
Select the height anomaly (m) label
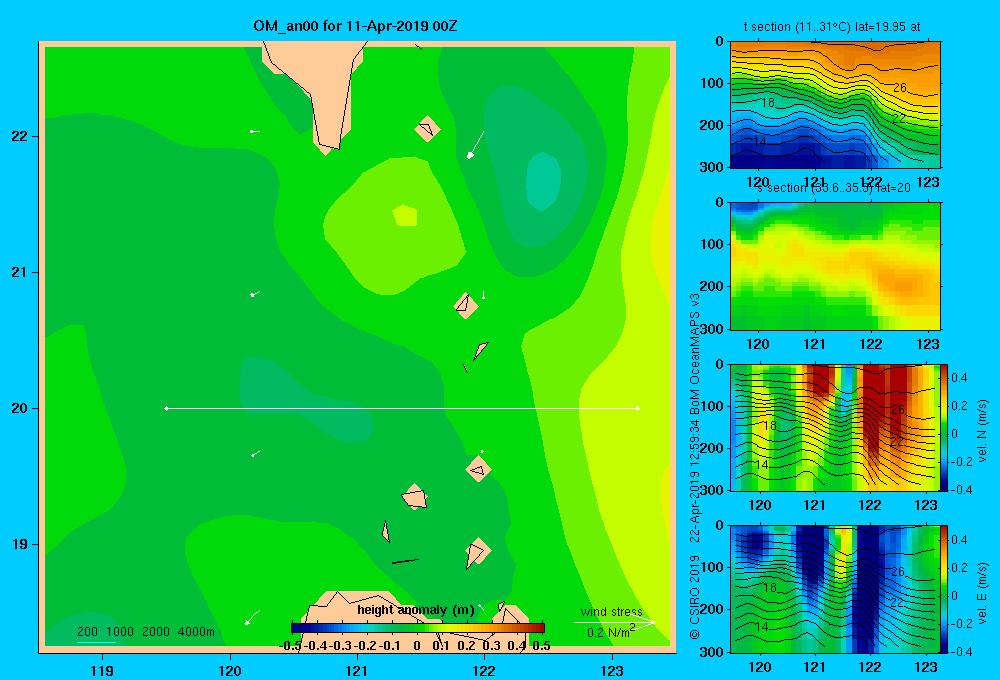point(416,610)
